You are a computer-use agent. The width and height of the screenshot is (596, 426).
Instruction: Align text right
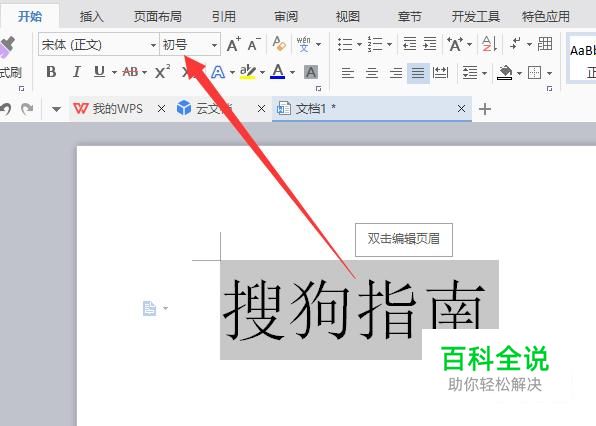tap(396, 73)
